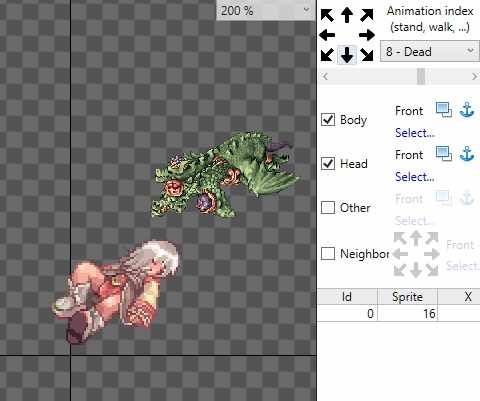This screenshot has height=401, width=480.
Task: Click the frame scrollbar right arrow
Action: [474, 77]
